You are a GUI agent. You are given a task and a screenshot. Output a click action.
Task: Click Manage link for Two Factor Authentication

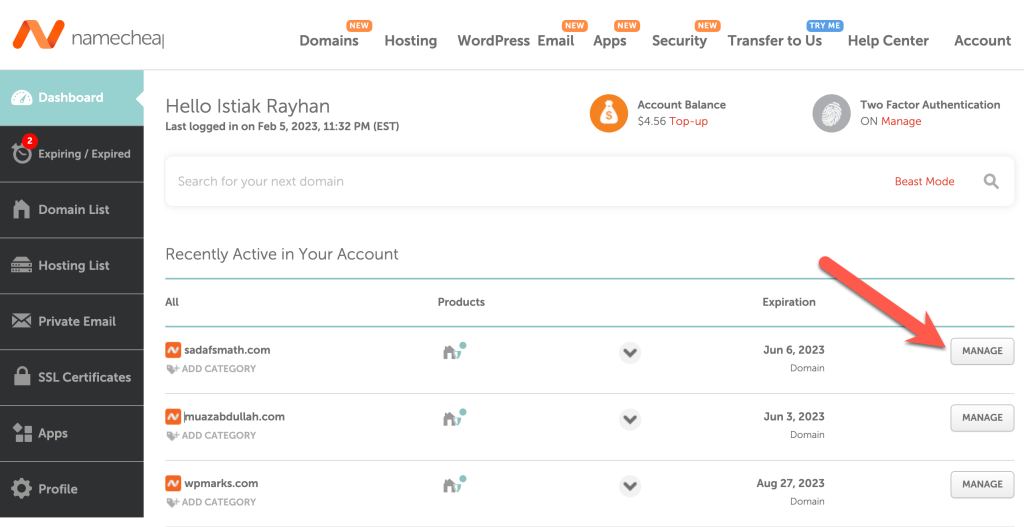[x=901, y=121]
